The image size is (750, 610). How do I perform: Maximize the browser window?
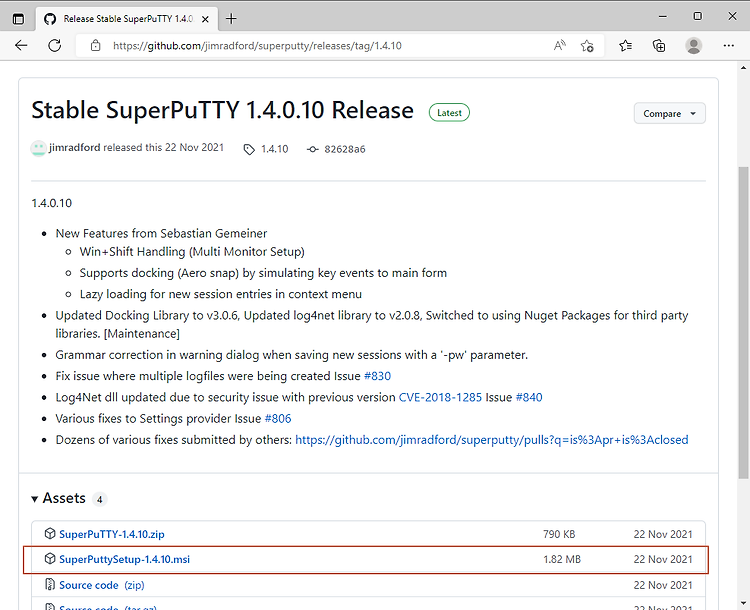coord(697,17)
